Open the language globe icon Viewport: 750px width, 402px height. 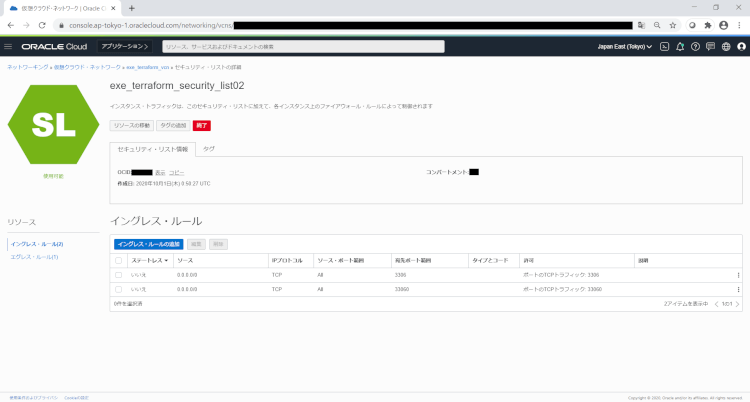tap(726, 46)
